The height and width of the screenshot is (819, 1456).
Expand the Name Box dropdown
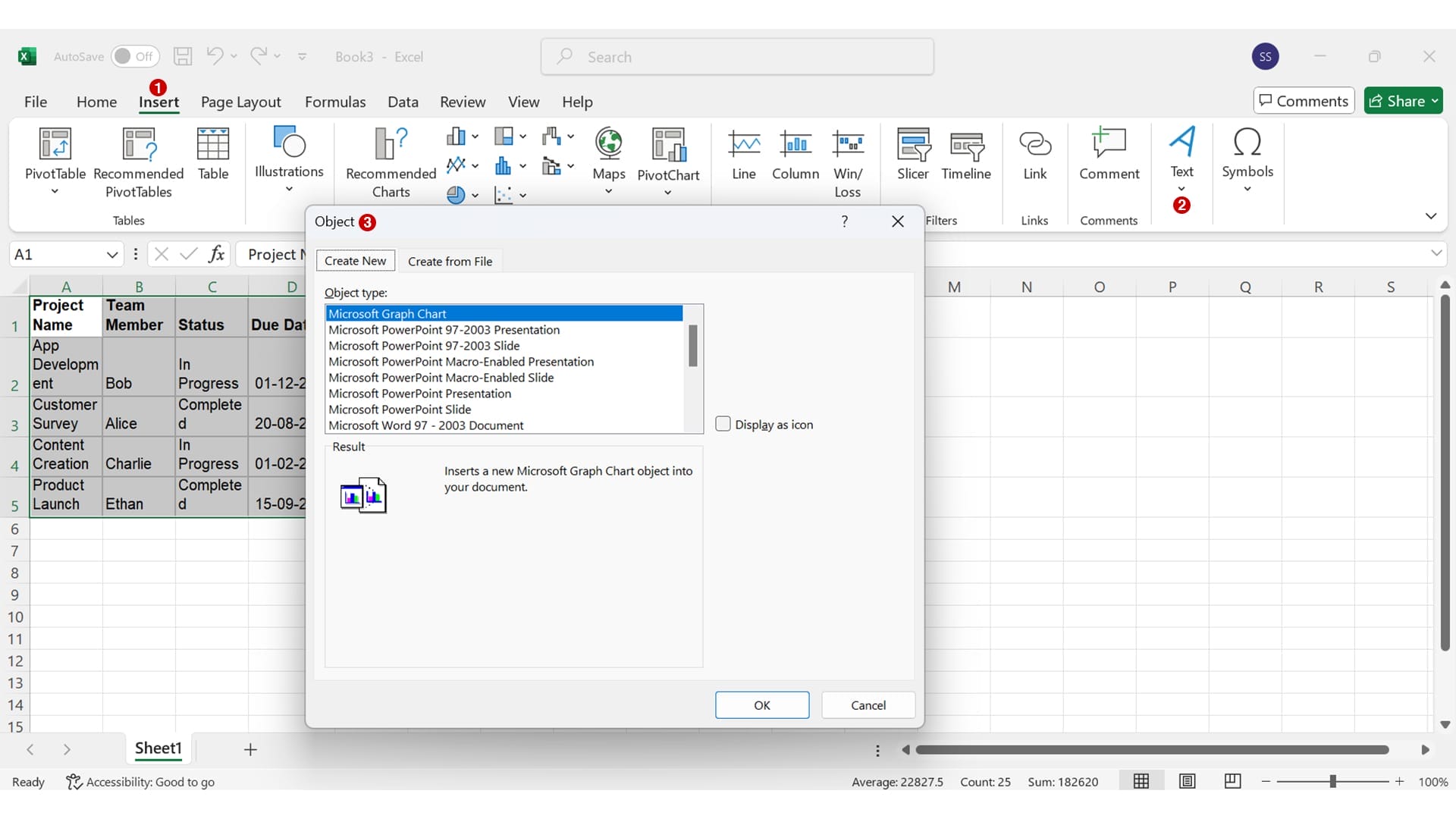click(112, 255)
